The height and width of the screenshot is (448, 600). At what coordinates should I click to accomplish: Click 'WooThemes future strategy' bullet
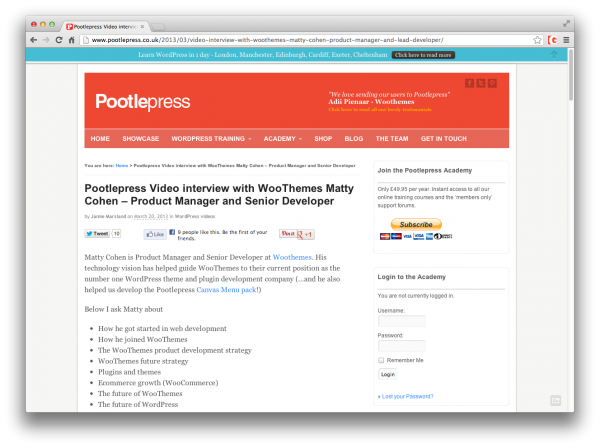point(143,361)
